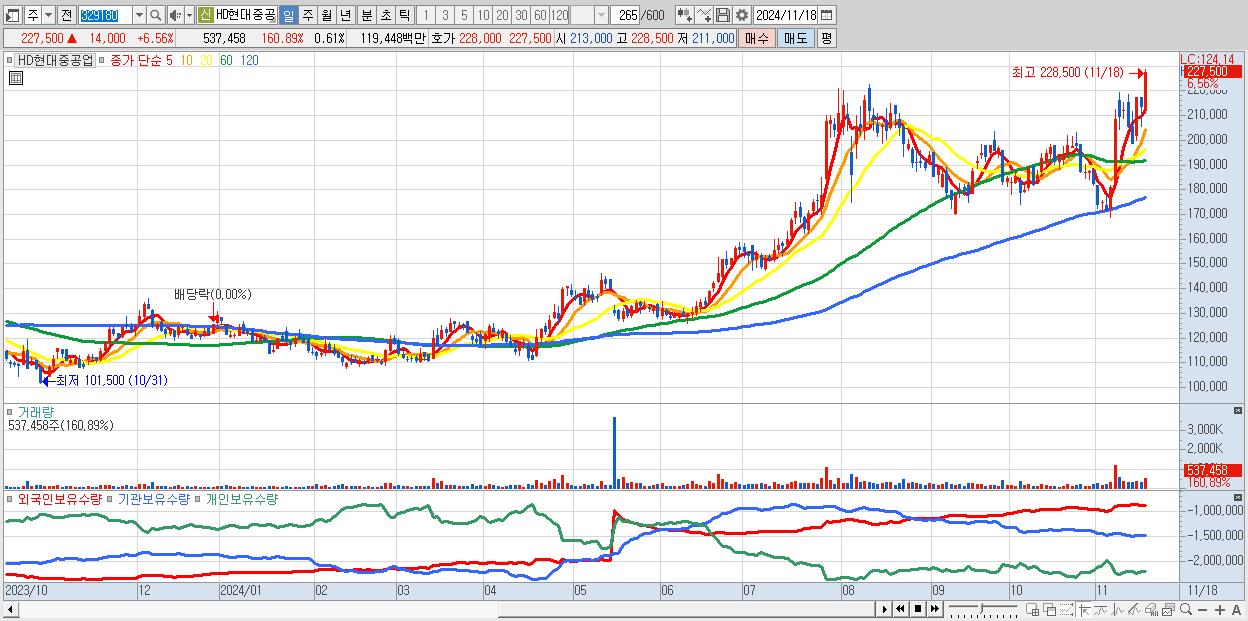Click the diagonal line drawing icon

pyautogui.click(x=1135, y=610)
